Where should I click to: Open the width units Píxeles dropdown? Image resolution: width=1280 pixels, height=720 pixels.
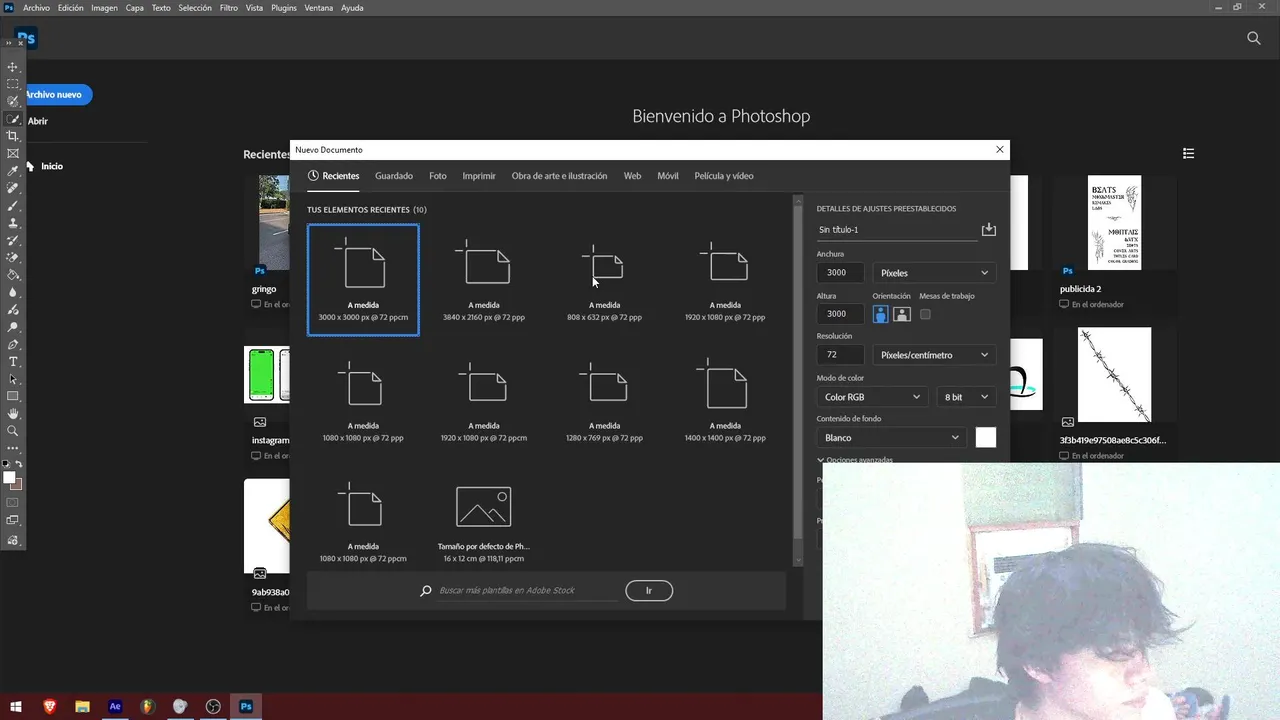point(934,272)
